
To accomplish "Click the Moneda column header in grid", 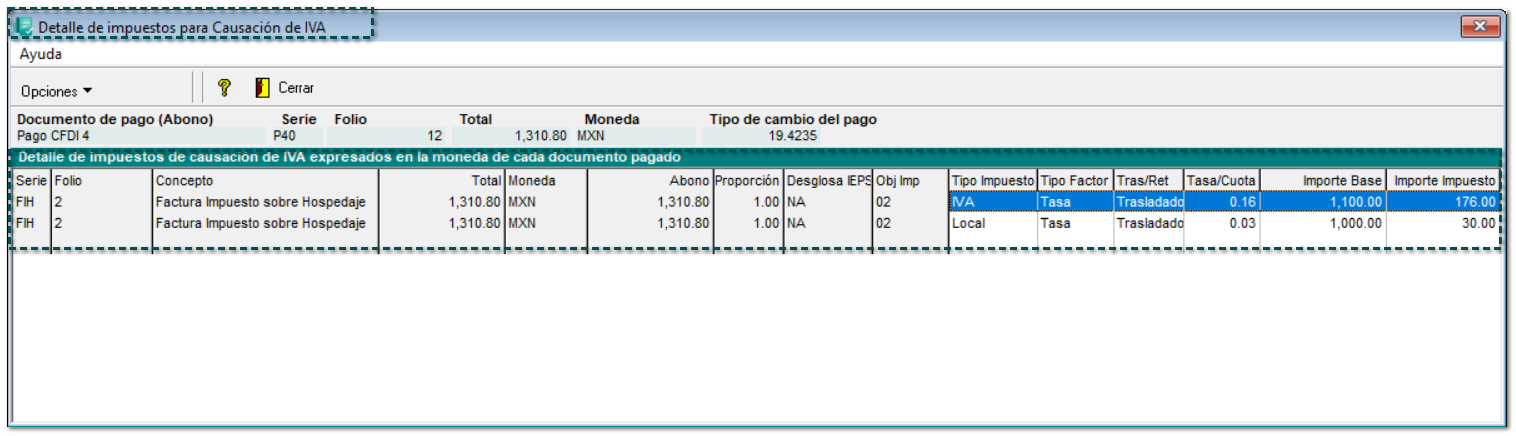I will coord(546,181).
